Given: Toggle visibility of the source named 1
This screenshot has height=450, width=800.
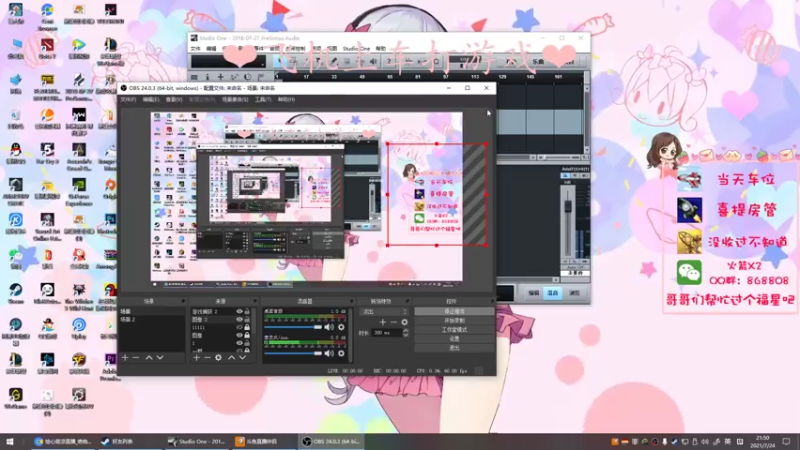Looking at the screenshot, I should [x=239, y=343].
